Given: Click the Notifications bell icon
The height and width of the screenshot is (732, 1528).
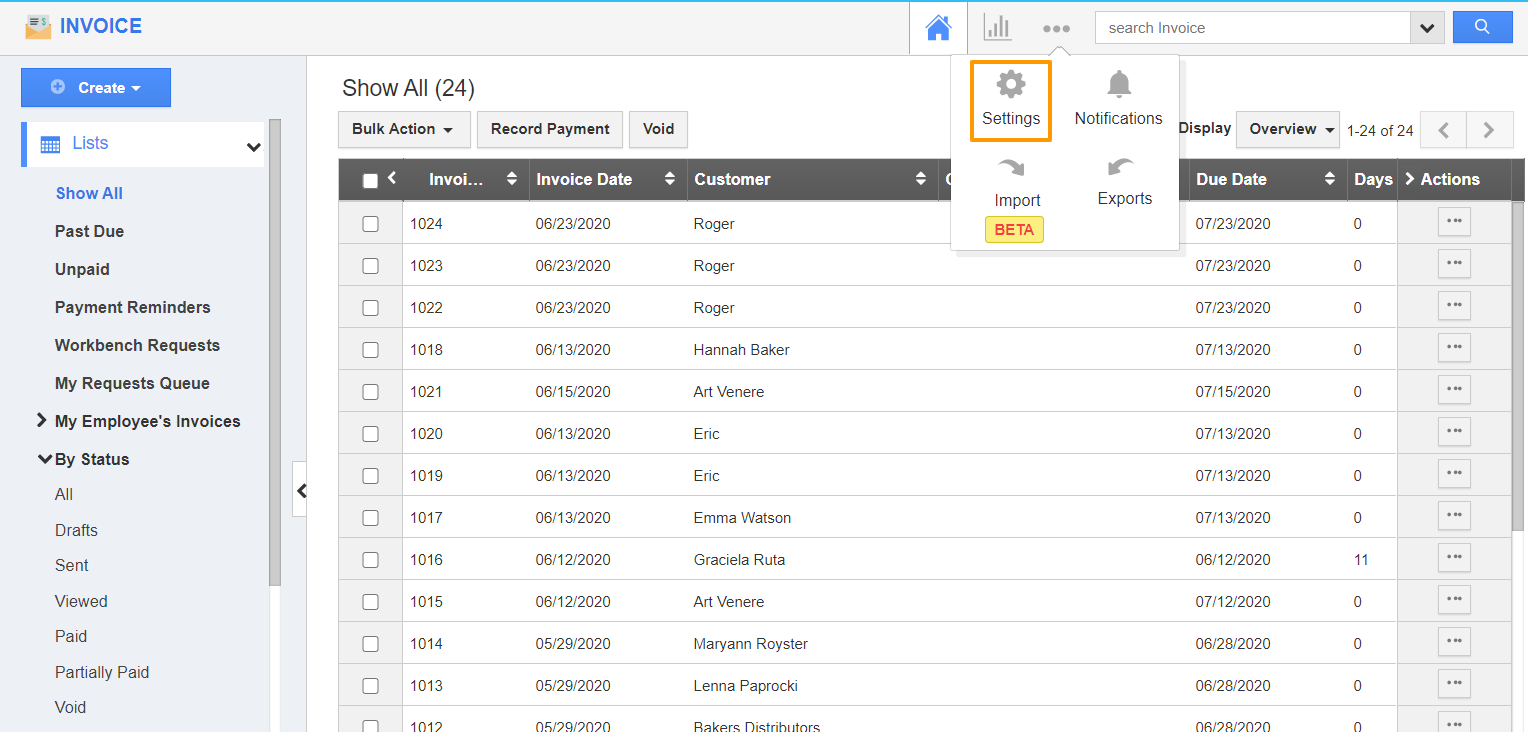Looking at the screenshot, I should [x=1118, y=86].
